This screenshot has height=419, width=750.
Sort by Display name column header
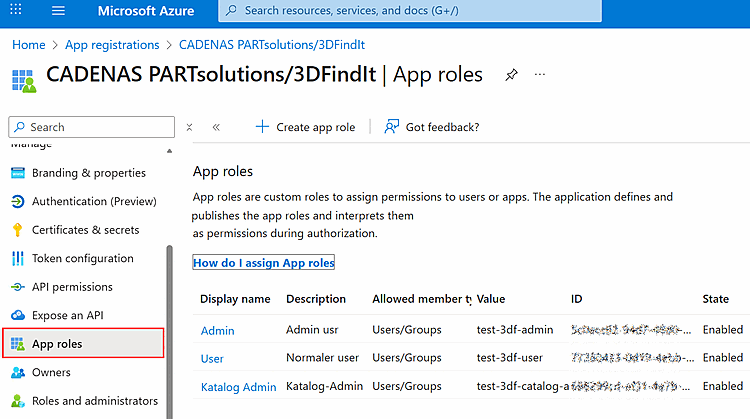[235, 299]
